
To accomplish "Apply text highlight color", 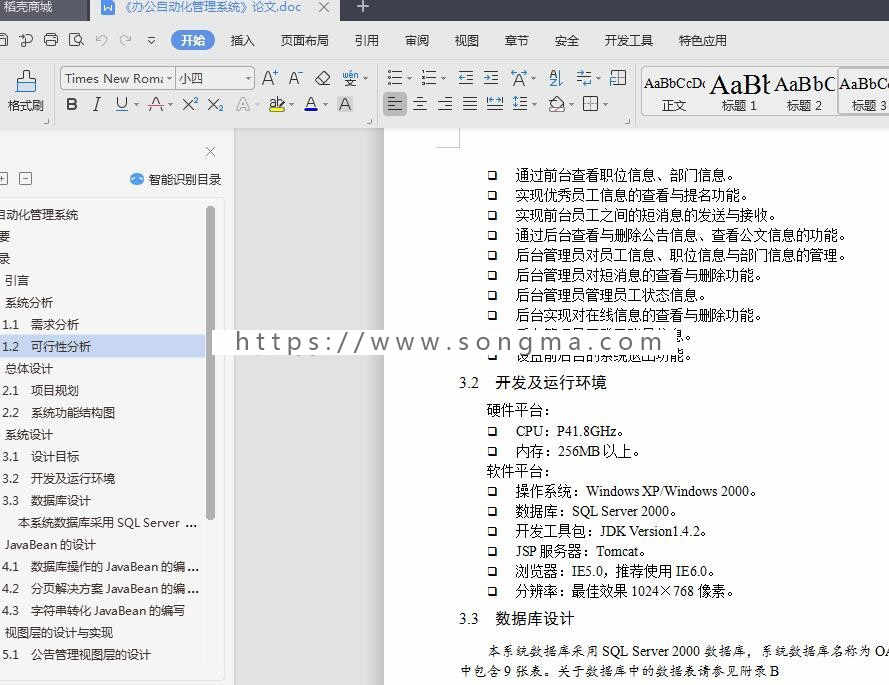I will [x=277, y=104].
